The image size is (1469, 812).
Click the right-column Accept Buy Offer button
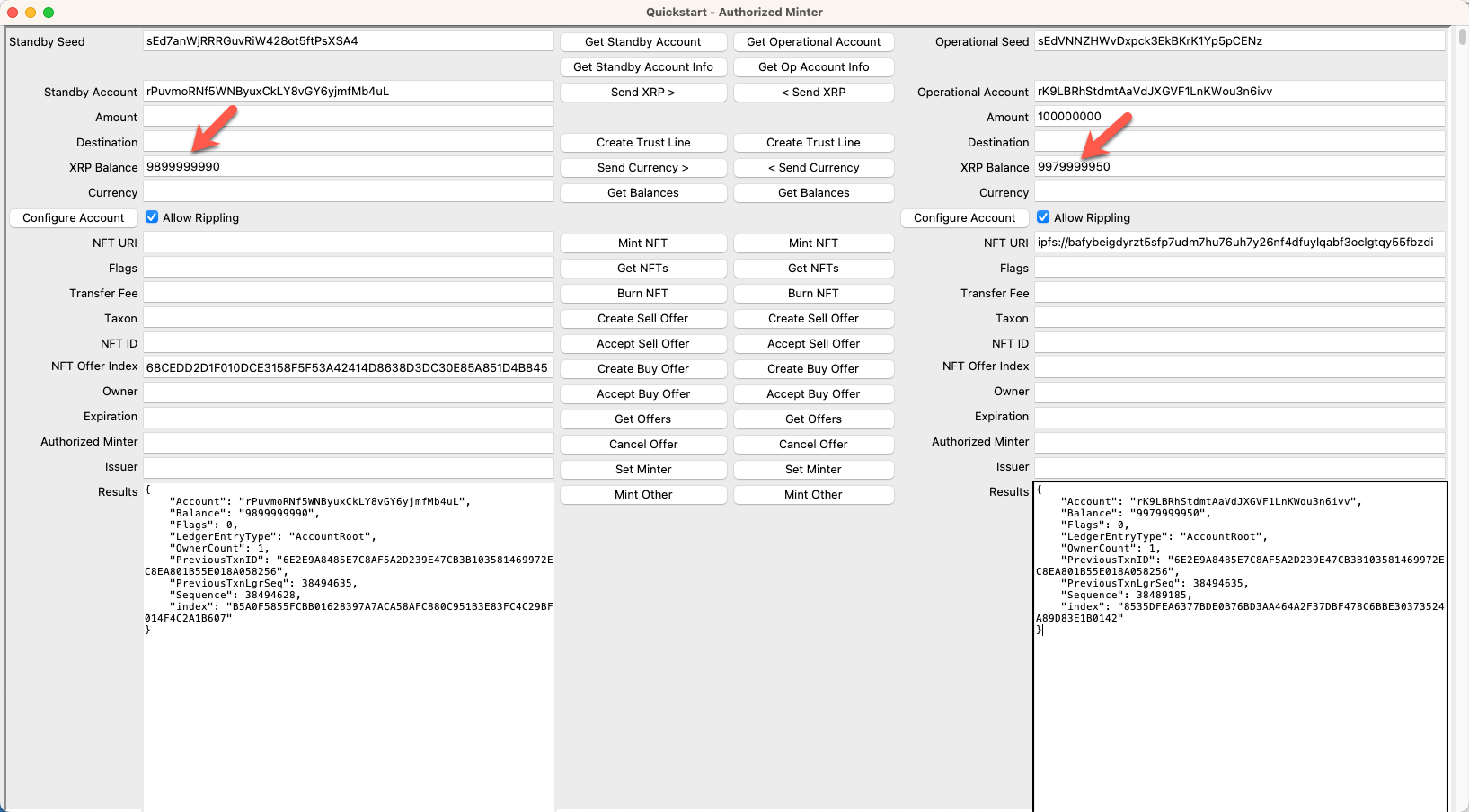pyautogui.click(x=813, y=393)
